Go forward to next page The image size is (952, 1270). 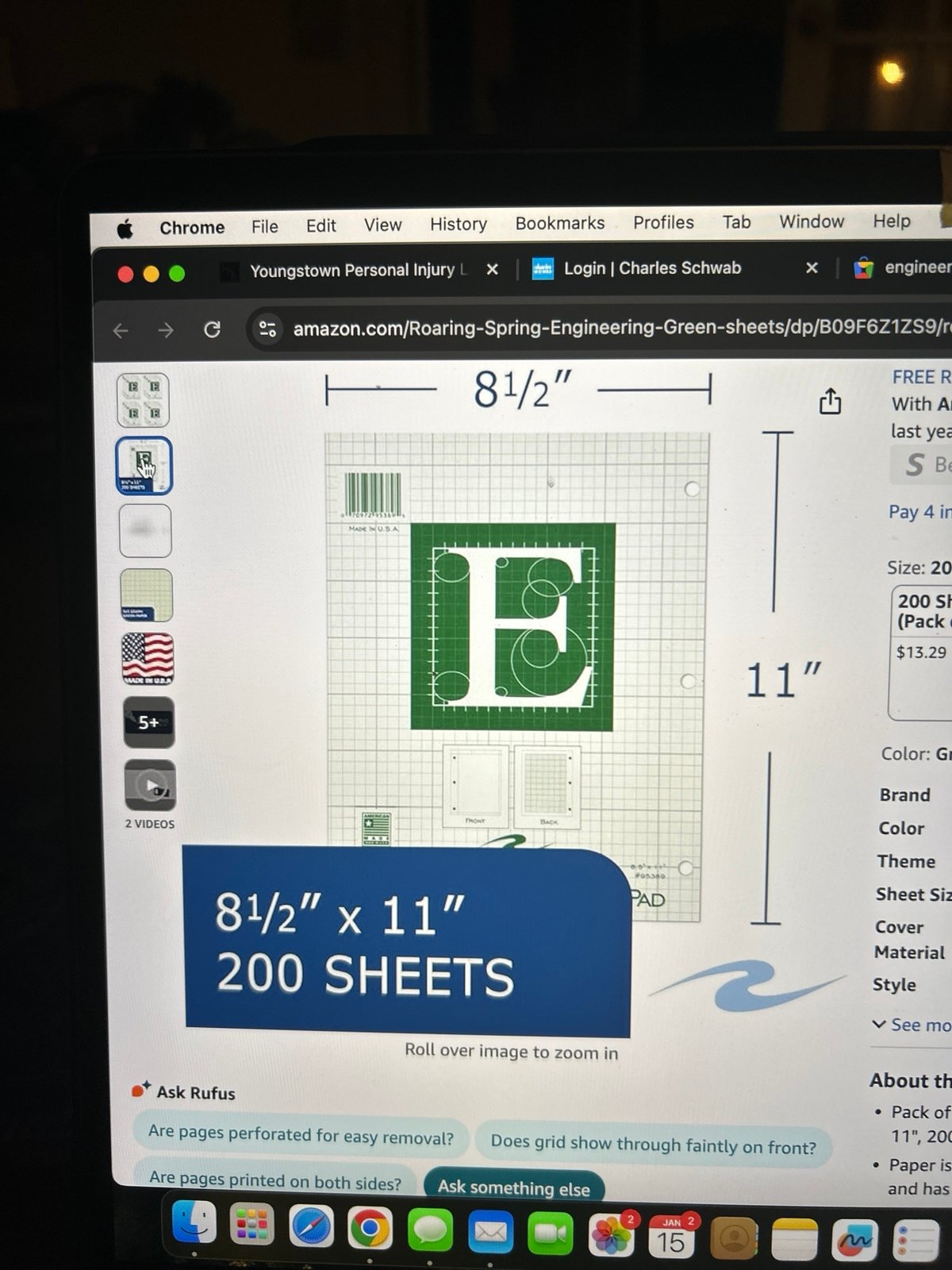pyautogui.click(x=165, y=330)
